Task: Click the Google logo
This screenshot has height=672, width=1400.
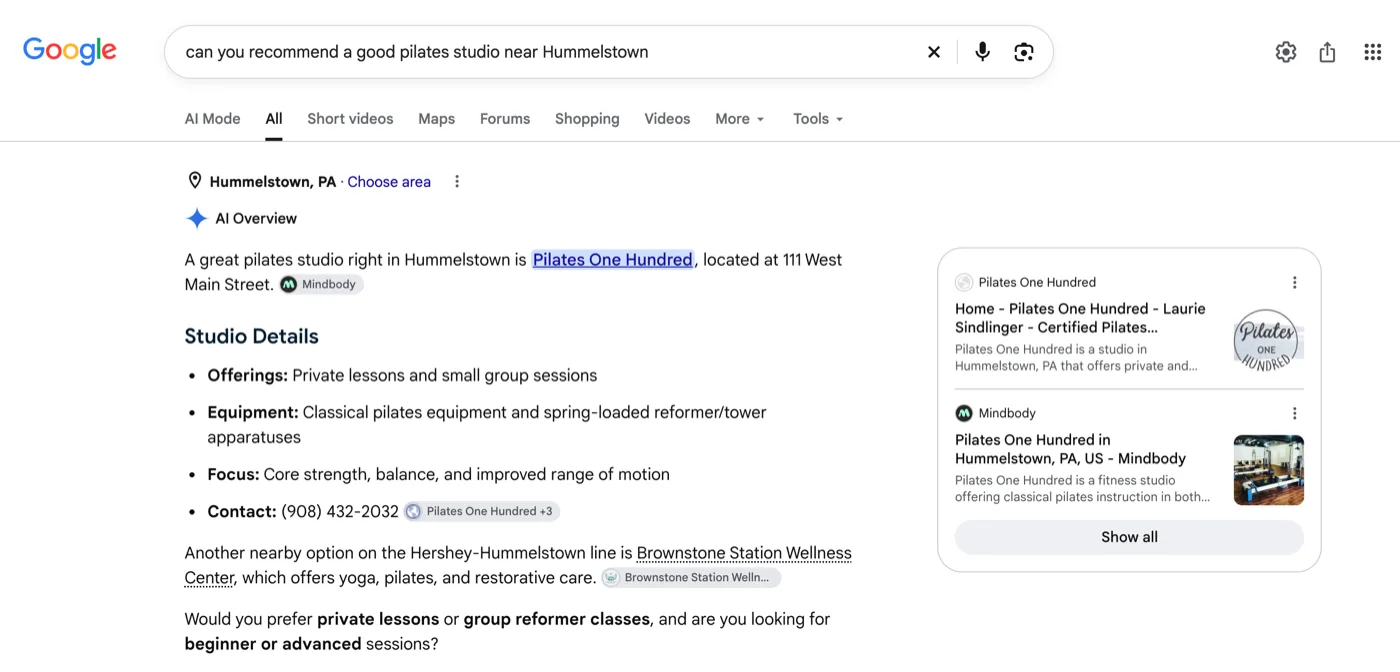Action: tap(70, 51)
